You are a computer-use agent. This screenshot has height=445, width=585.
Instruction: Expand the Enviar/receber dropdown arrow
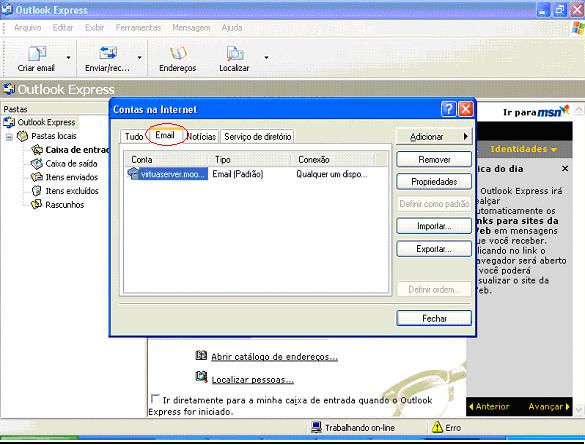(140, 58)
